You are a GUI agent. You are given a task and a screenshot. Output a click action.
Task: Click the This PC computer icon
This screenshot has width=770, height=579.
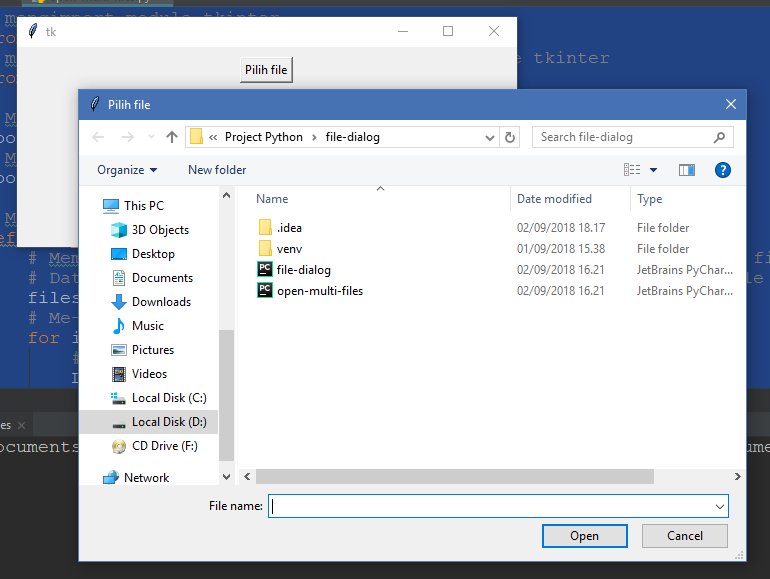pyautogui.click(x=111, y=206)
